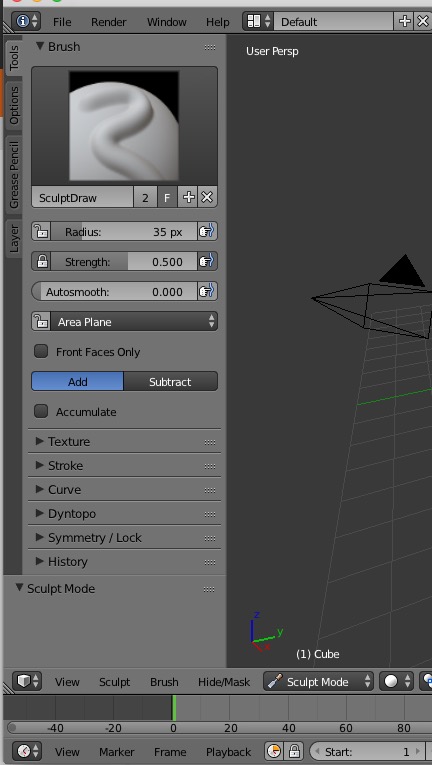Open the Info editor type selector

pos(26,21)
